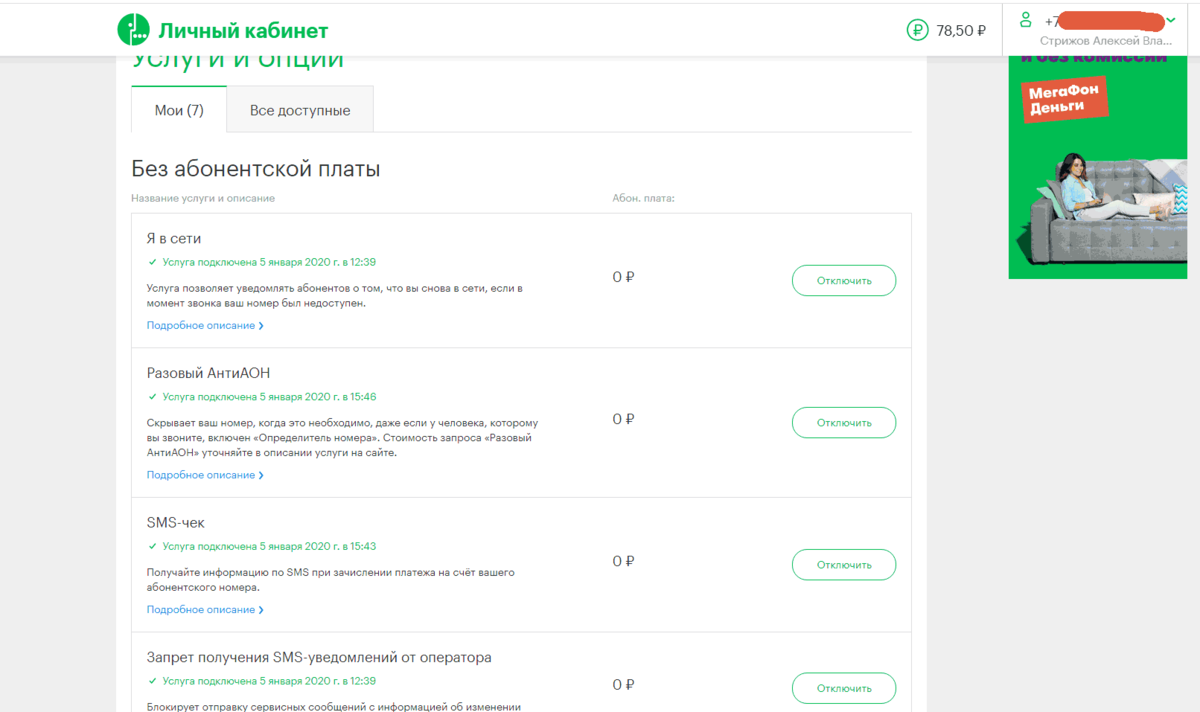This screenshot has height=712, width=1200.
Task: Click the MegaFon logo icon
Action: click(x=133, y=30)
